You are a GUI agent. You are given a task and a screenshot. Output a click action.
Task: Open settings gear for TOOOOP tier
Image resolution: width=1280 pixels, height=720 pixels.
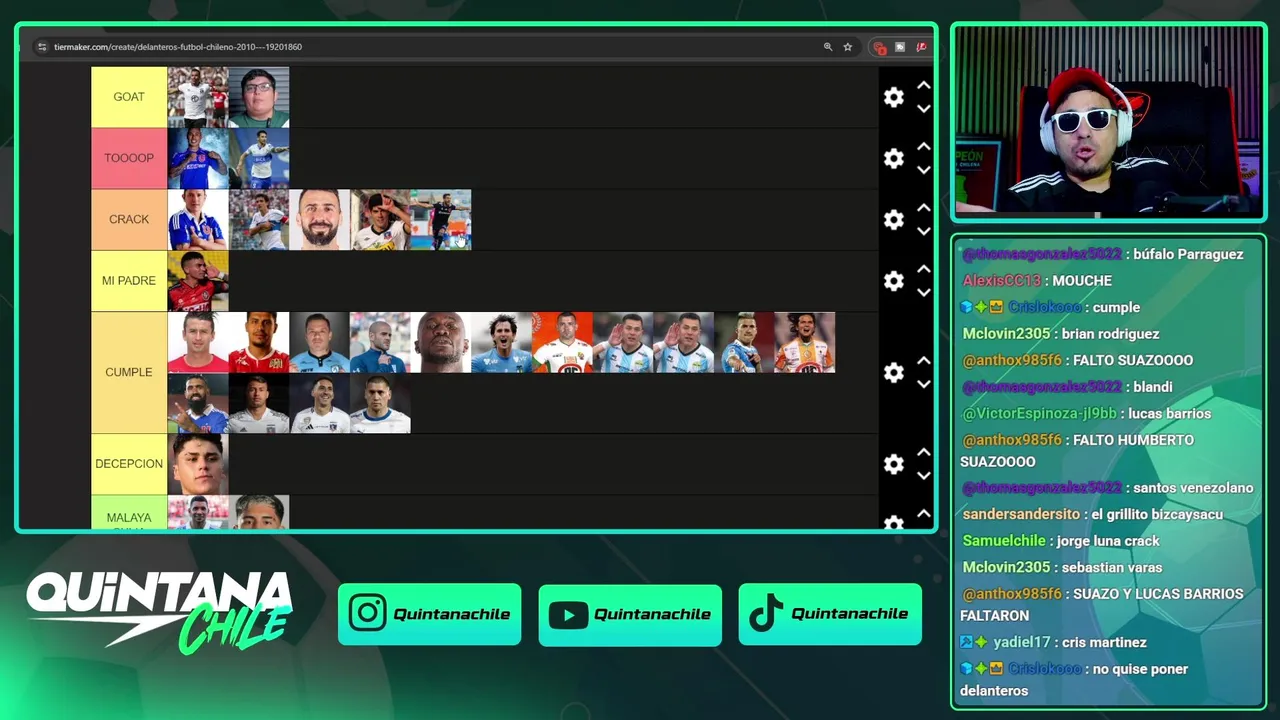pos(893,158)
